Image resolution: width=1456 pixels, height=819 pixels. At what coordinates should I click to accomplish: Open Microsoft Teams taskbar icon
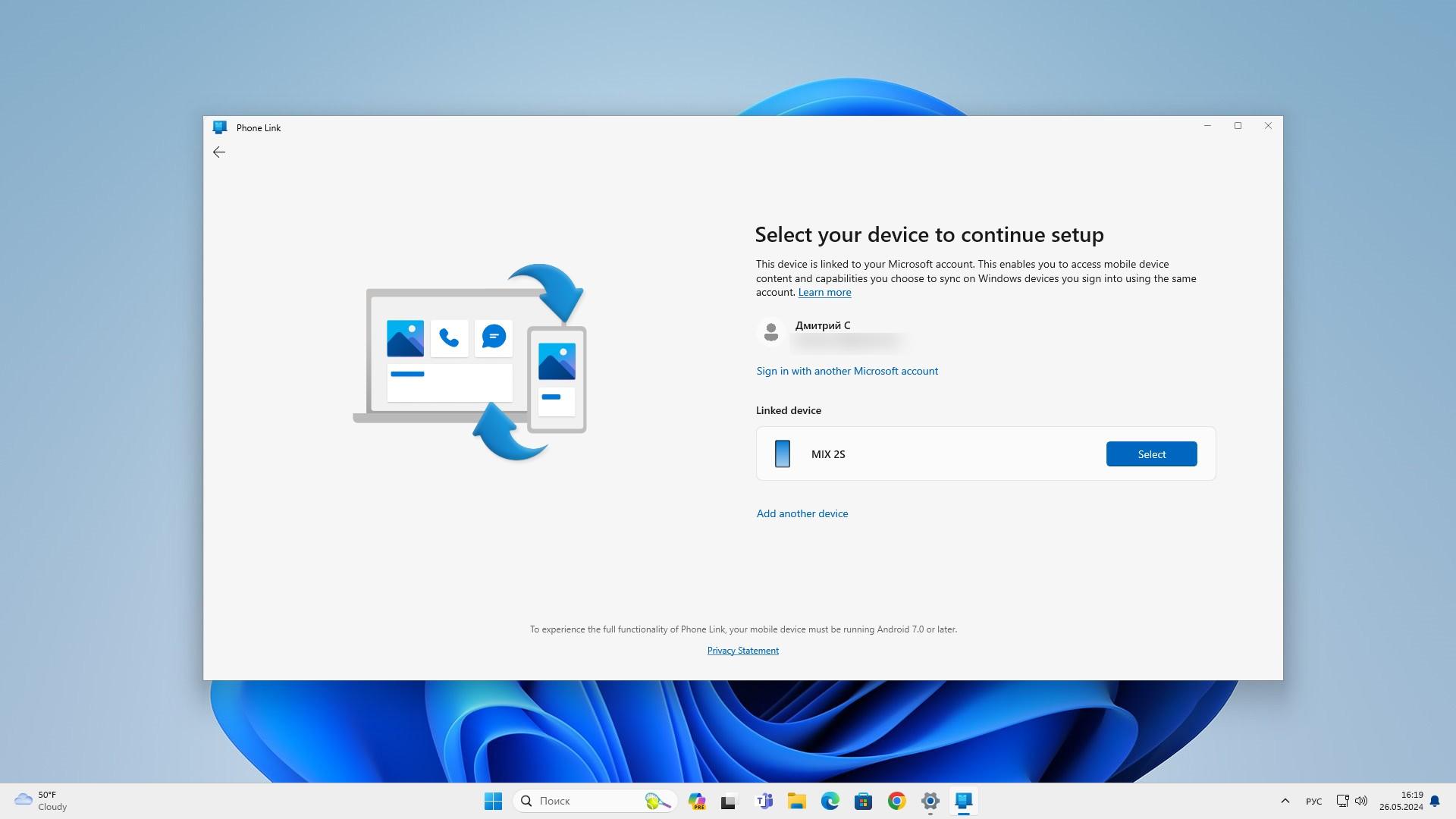coord(763,800)
